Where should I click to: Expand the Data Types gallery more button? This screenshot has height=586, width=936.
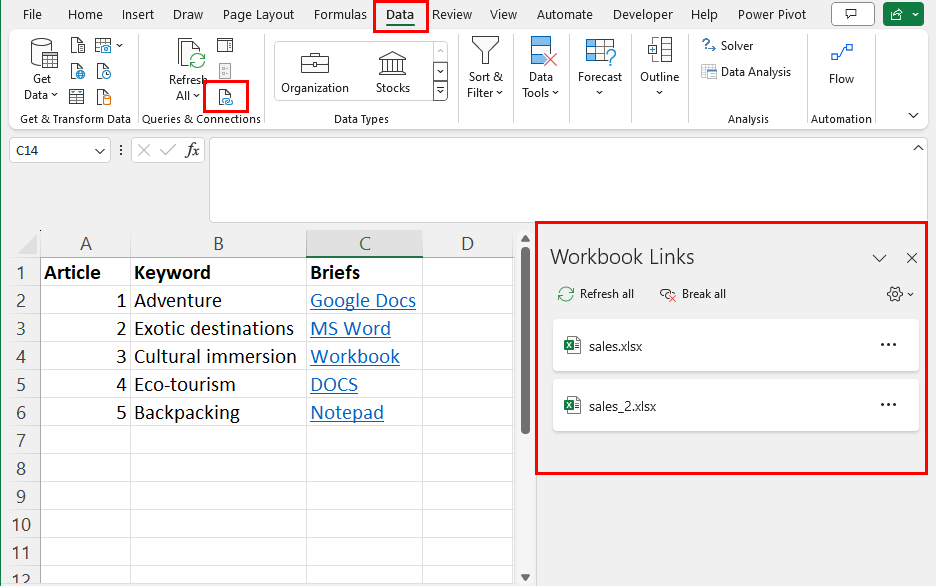[440, 91]
